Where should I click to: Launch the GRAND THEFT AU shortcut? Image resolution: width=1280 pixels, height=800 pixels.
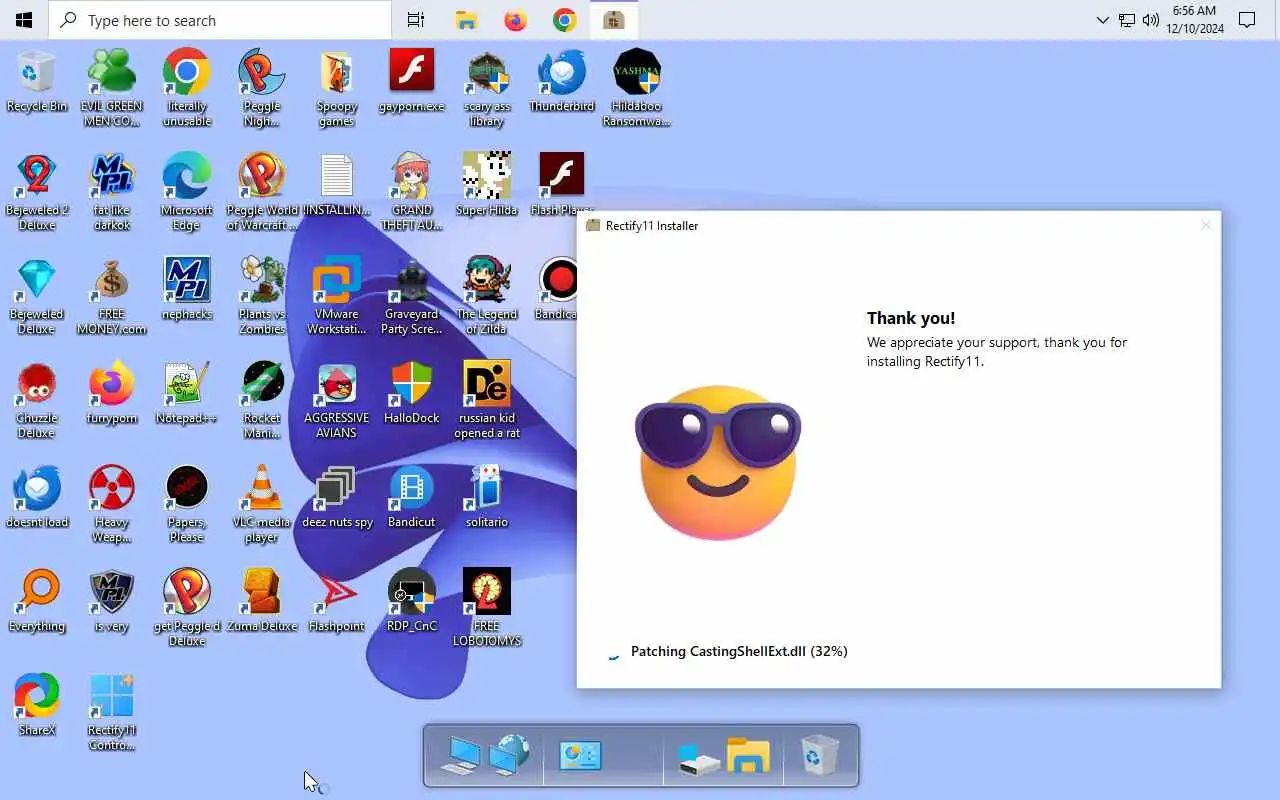412,192
